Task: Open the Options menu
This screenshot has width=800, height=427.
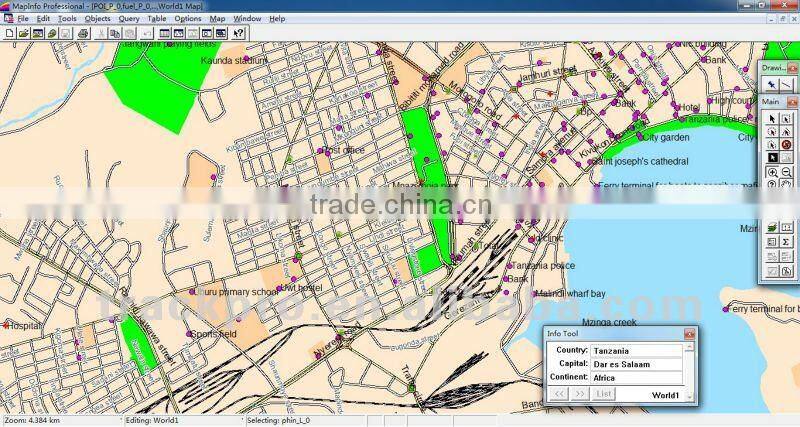Action: tap(188, 18)
